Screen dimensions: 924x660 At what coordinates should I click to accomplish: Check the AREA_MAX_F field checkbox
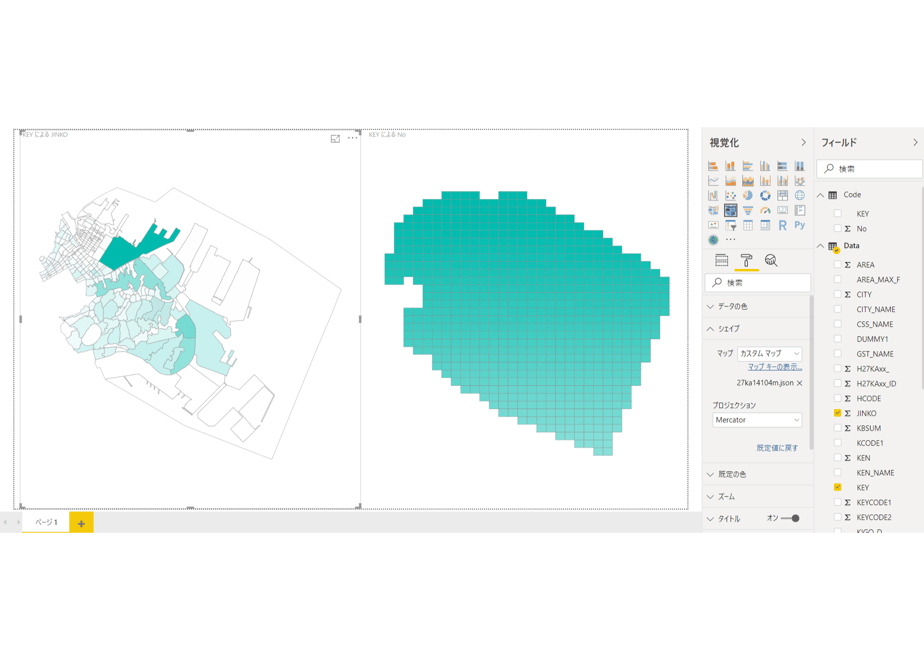pos(837,279)
